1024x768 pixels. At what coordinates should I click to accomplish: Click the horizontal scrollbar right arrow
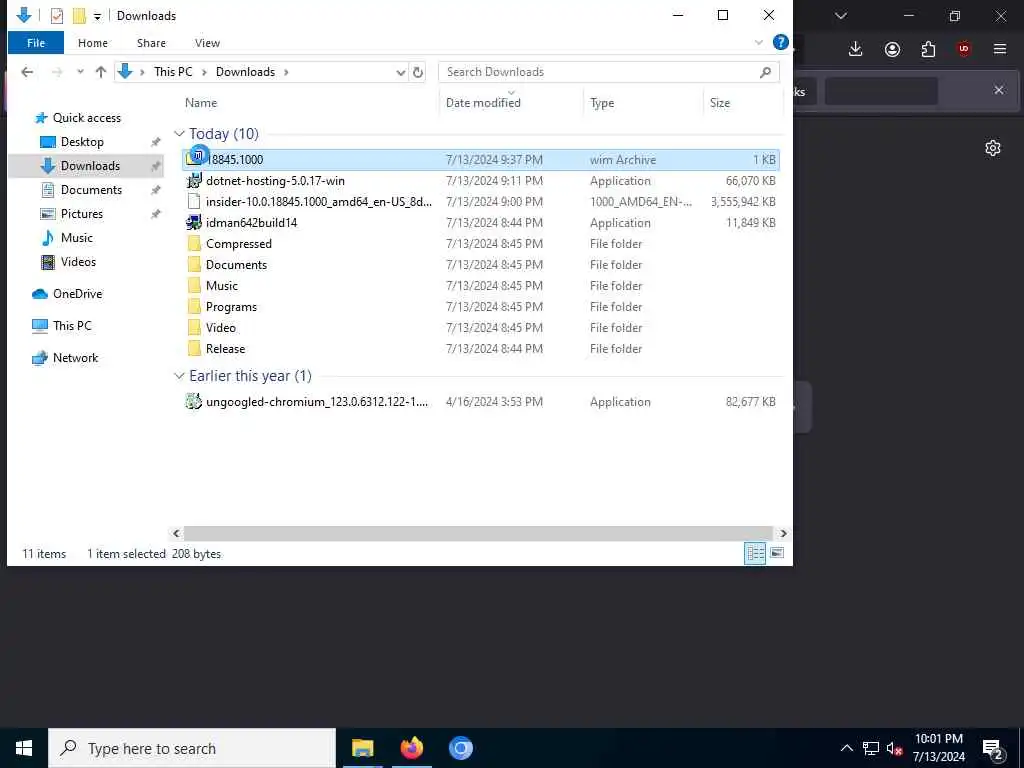783,534
